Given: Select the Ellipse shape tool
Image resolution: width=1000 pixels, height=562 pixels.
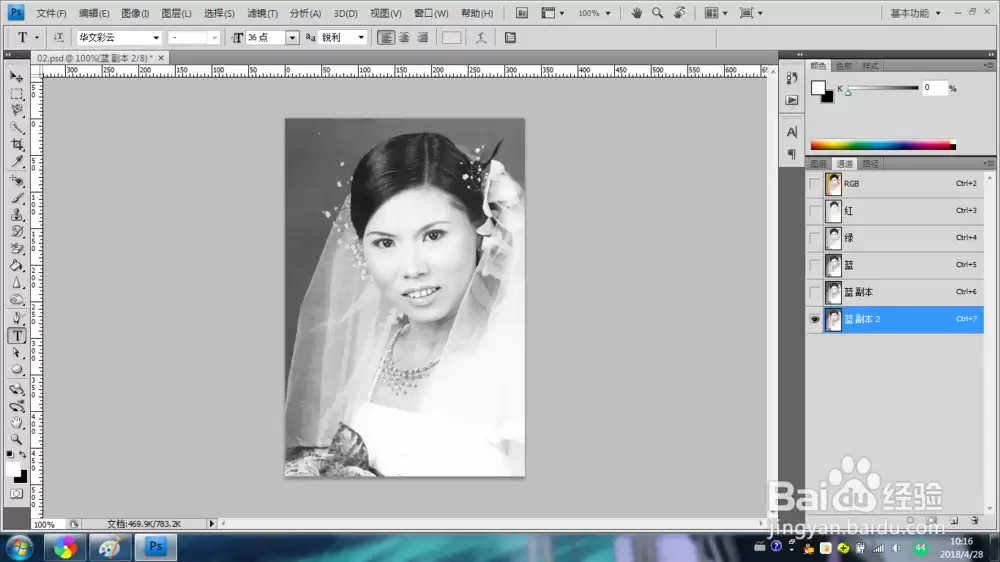Looking at the screenshot, I should coord(17,370).
